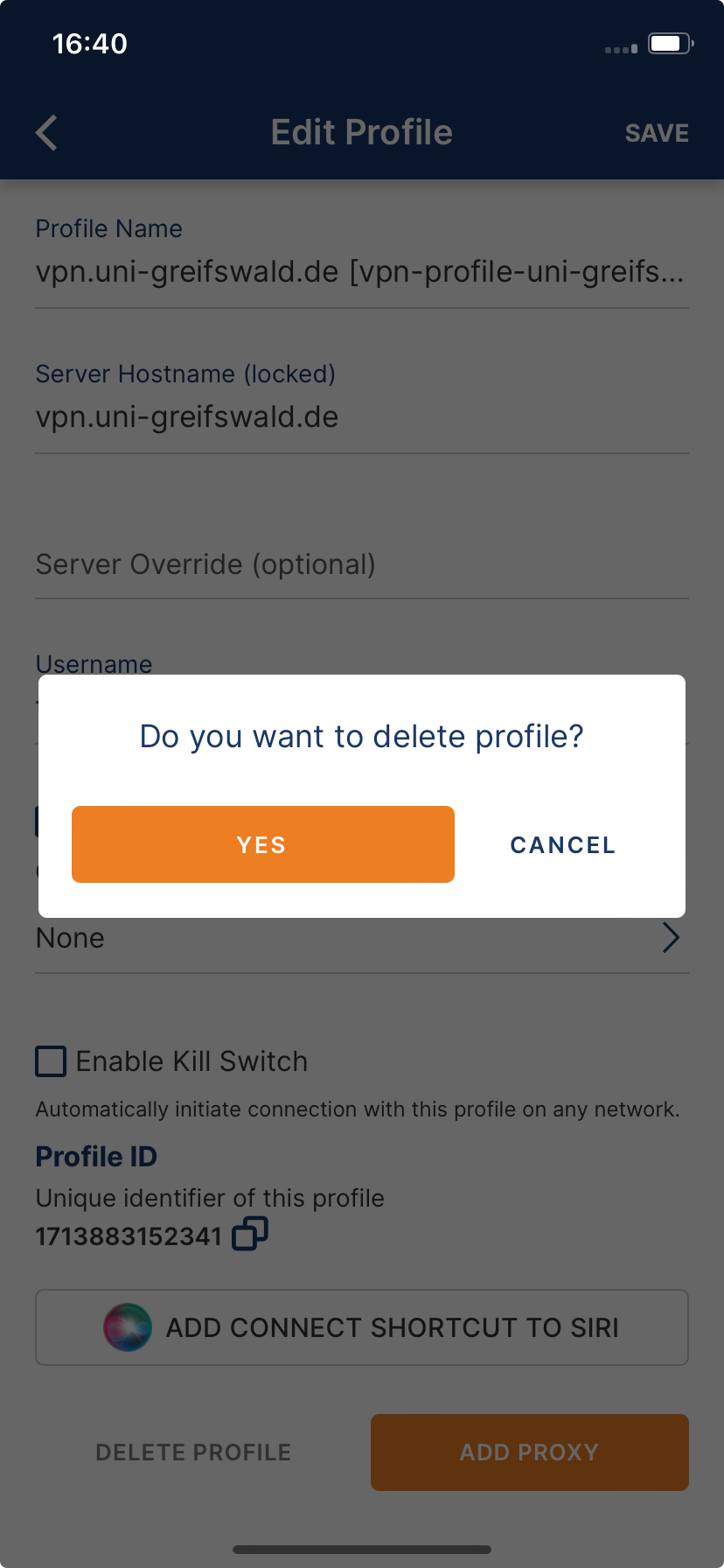724x1568 pixels.
Task: Tap the Profile ID number 1713883152341
Action: [x=129, y=1236]
